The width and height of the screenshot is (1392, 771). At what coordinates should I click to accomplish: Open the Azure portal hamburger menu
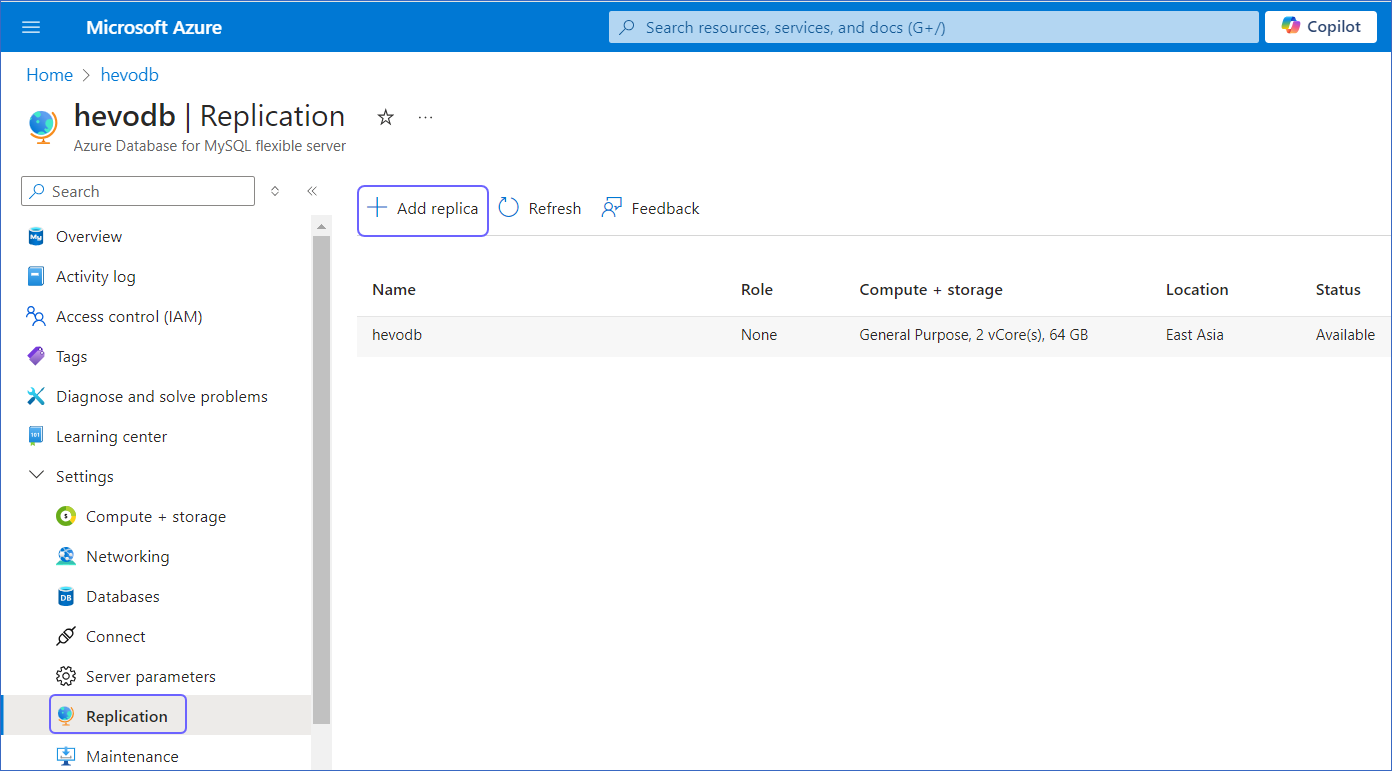click(31, 27)
